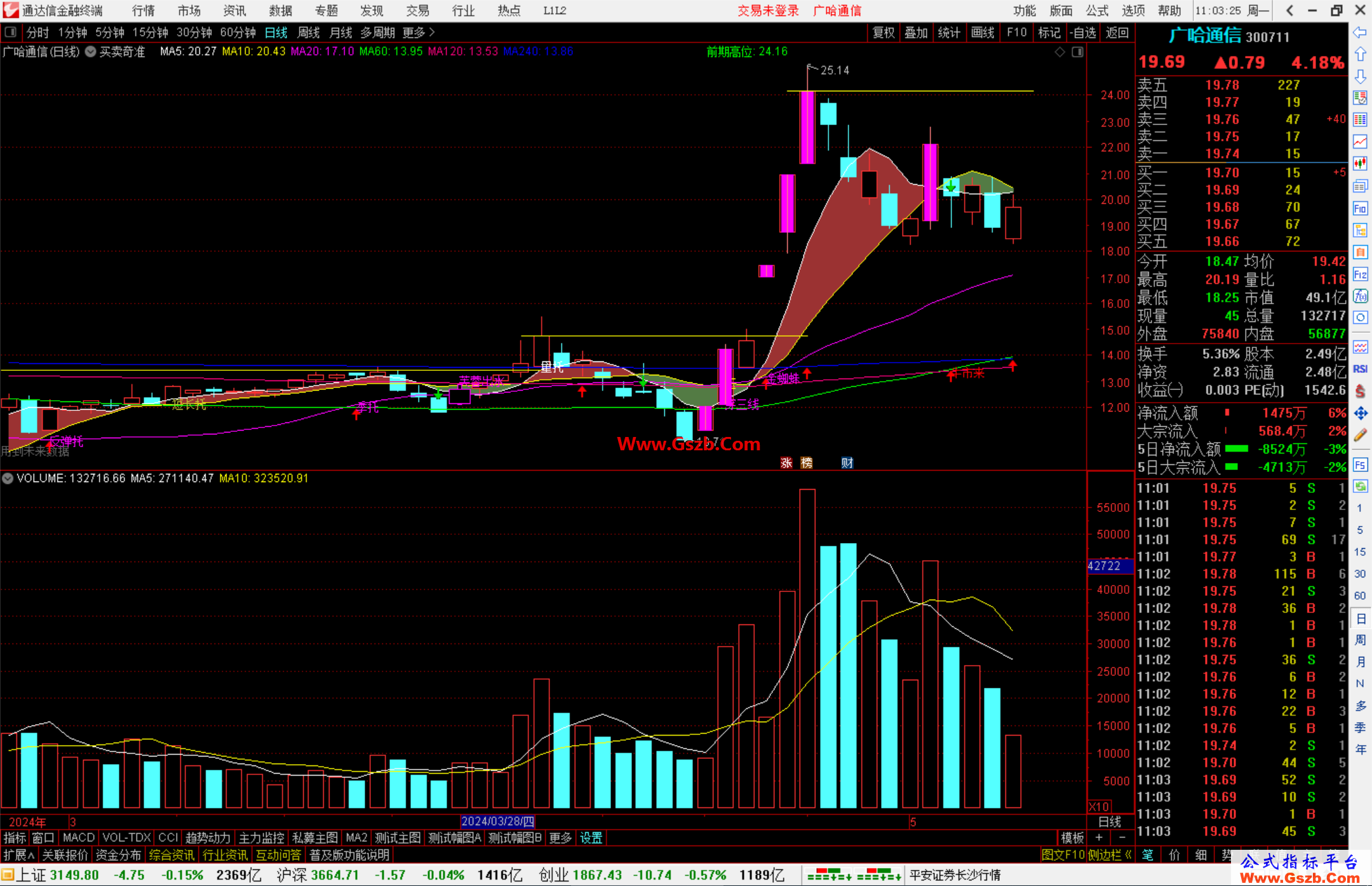
Task: Select the MACD indicator tab
Action: pyautogui.click(x=79, y=838)
